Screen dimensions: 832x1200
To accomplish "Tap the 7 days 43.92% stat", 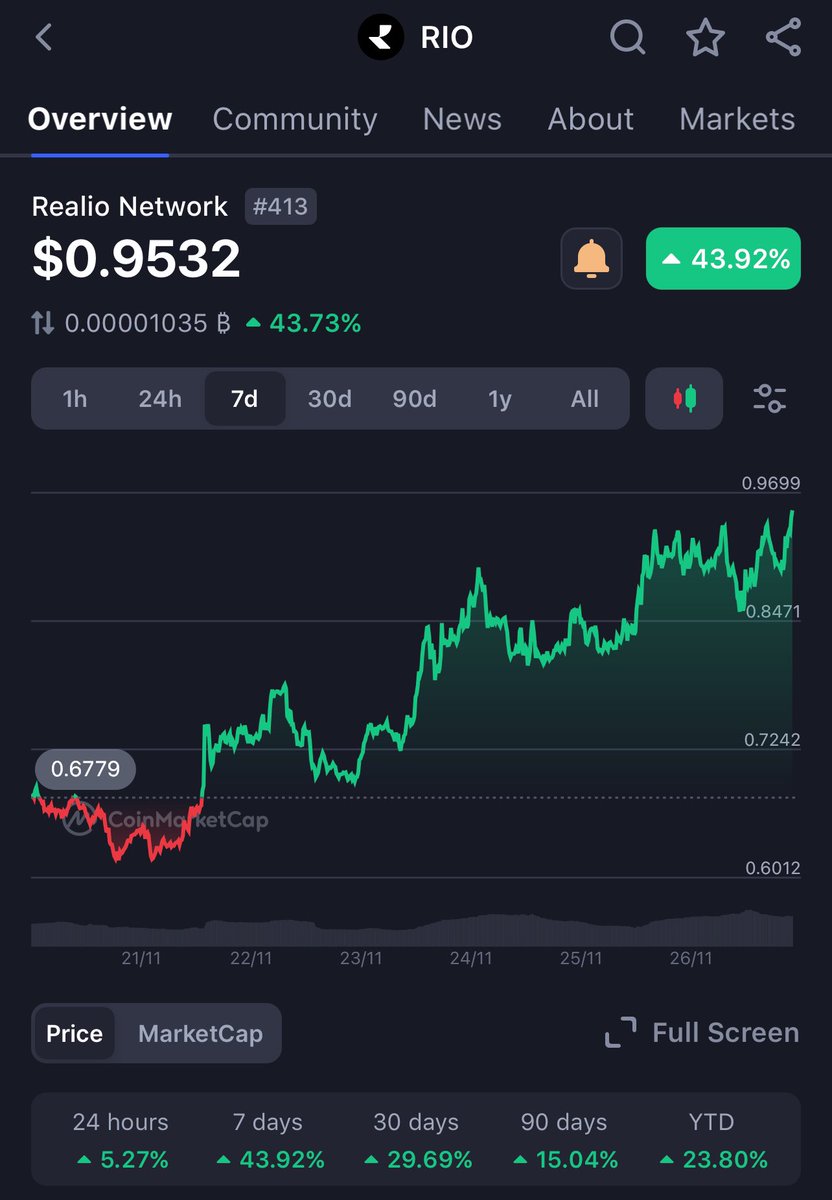I will pos(268,1141).
